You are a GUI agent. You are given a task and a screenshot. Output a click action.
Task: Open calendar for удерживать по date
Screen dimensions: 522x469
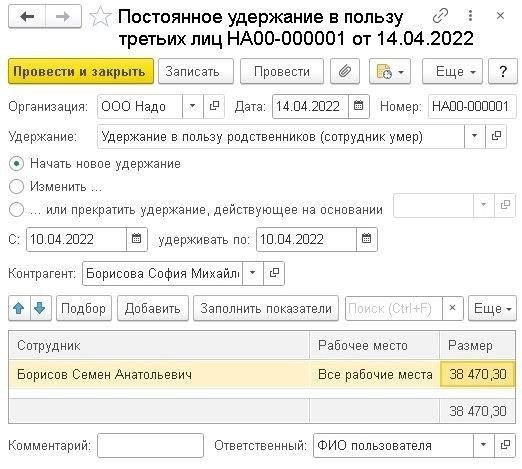pyautogui.click(x=366, y=239)
